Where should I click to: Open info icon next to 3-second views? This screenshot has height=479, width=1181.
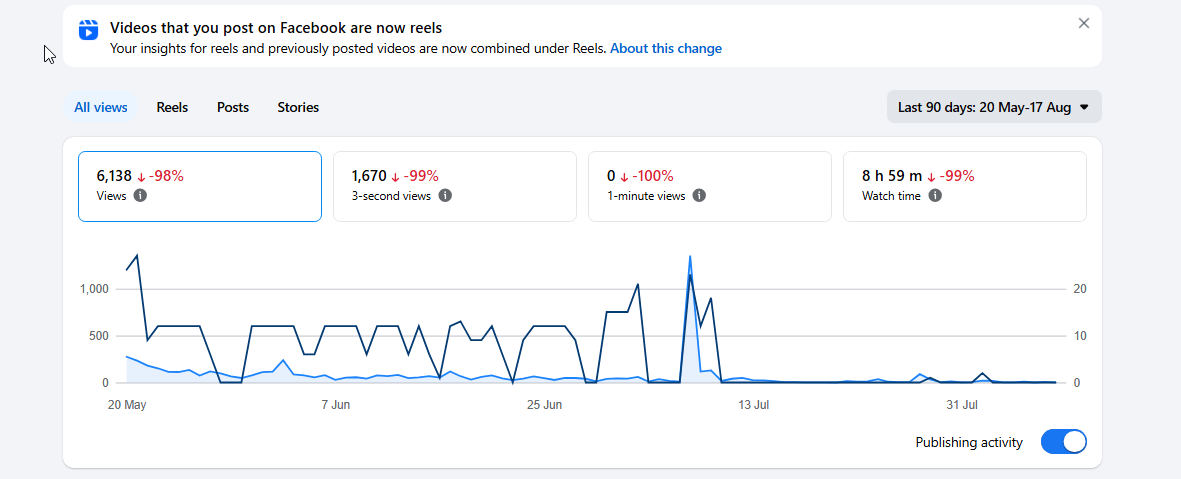click(x=445, y=196)
